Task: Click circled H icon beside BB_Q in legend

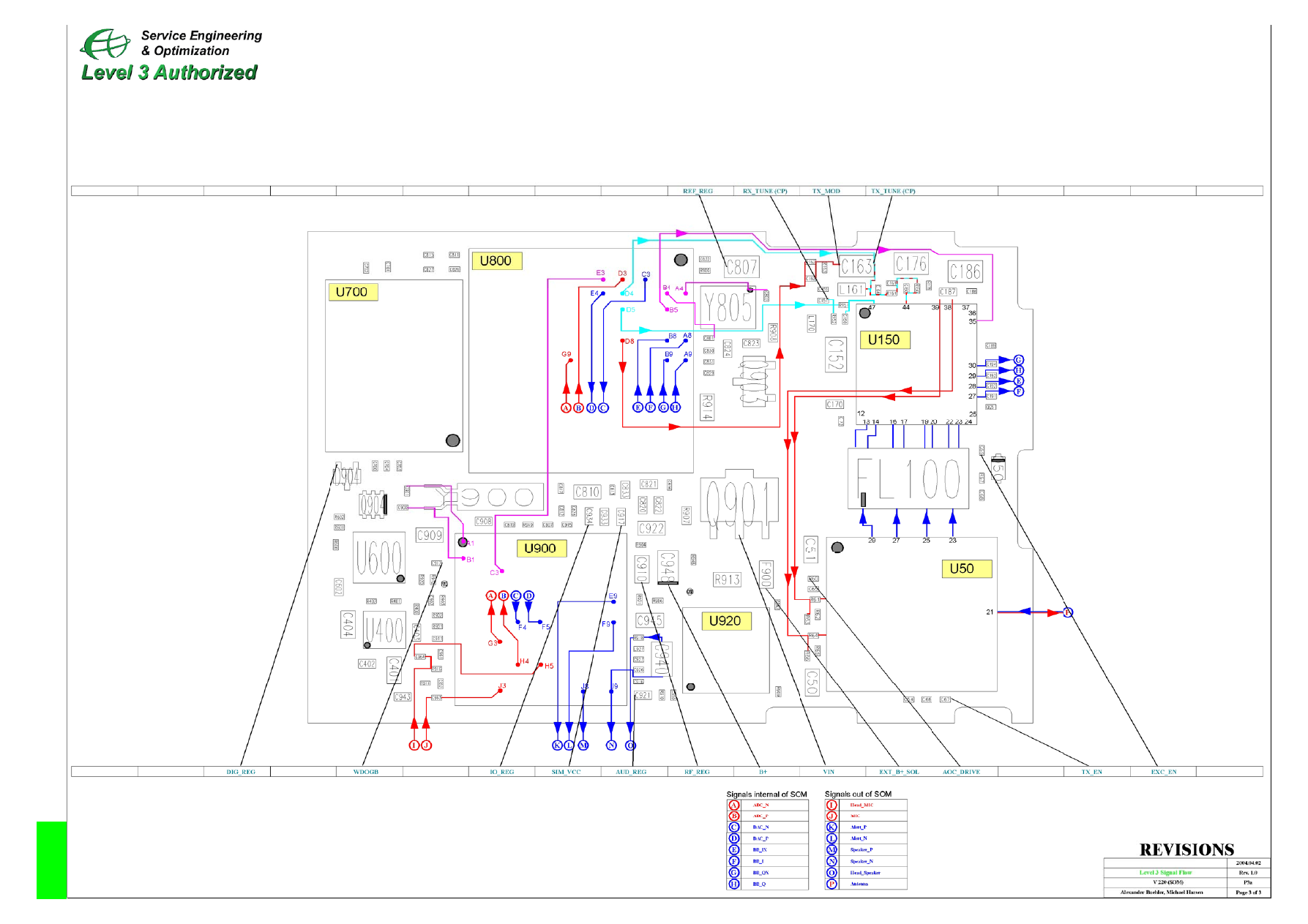Action: (733, 884)
